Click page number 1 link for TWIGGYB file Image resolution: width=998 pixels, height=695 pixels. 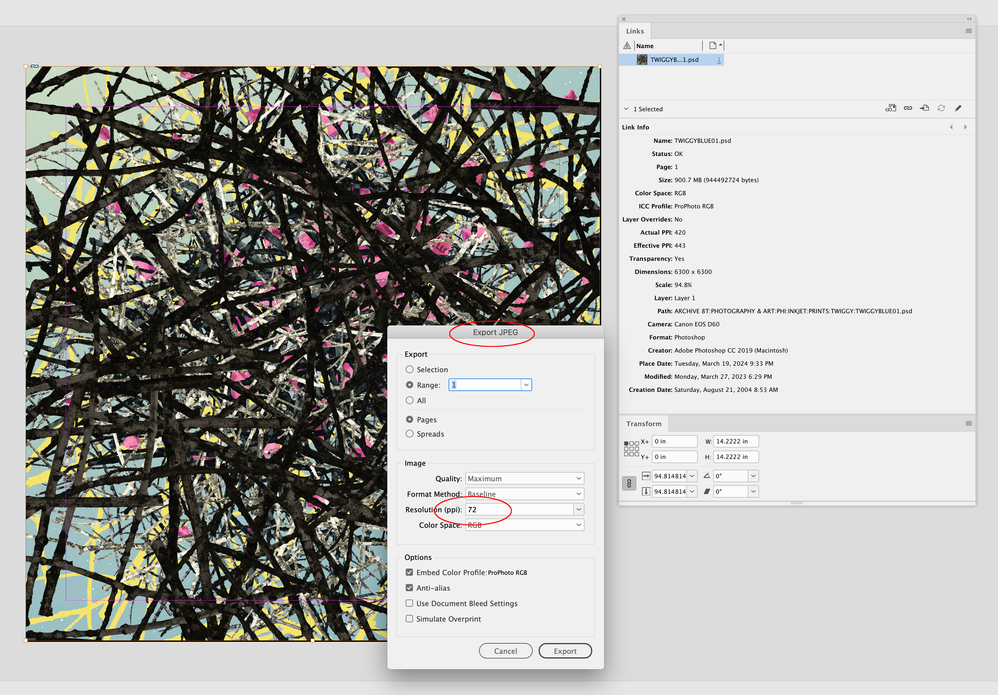pos(719,60)
